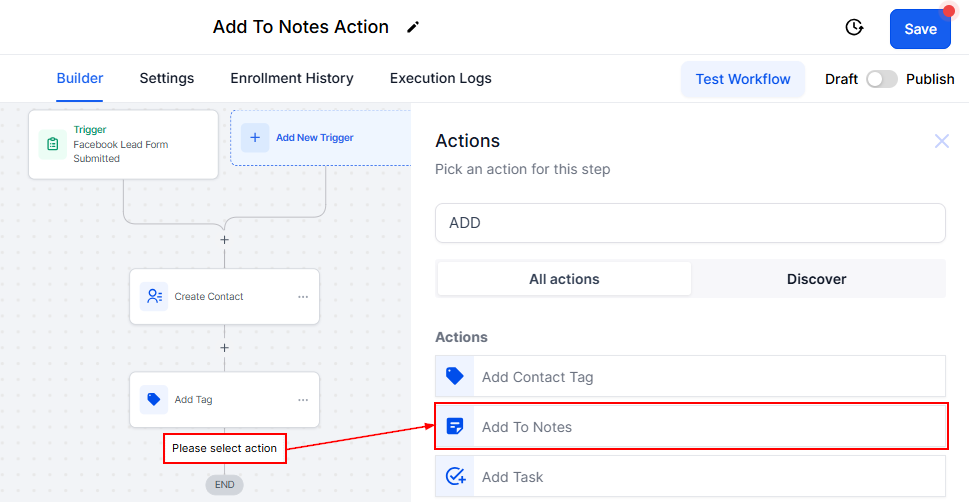
Task: Click plus connector above Create Contact
Action: [x=224, y=240]
